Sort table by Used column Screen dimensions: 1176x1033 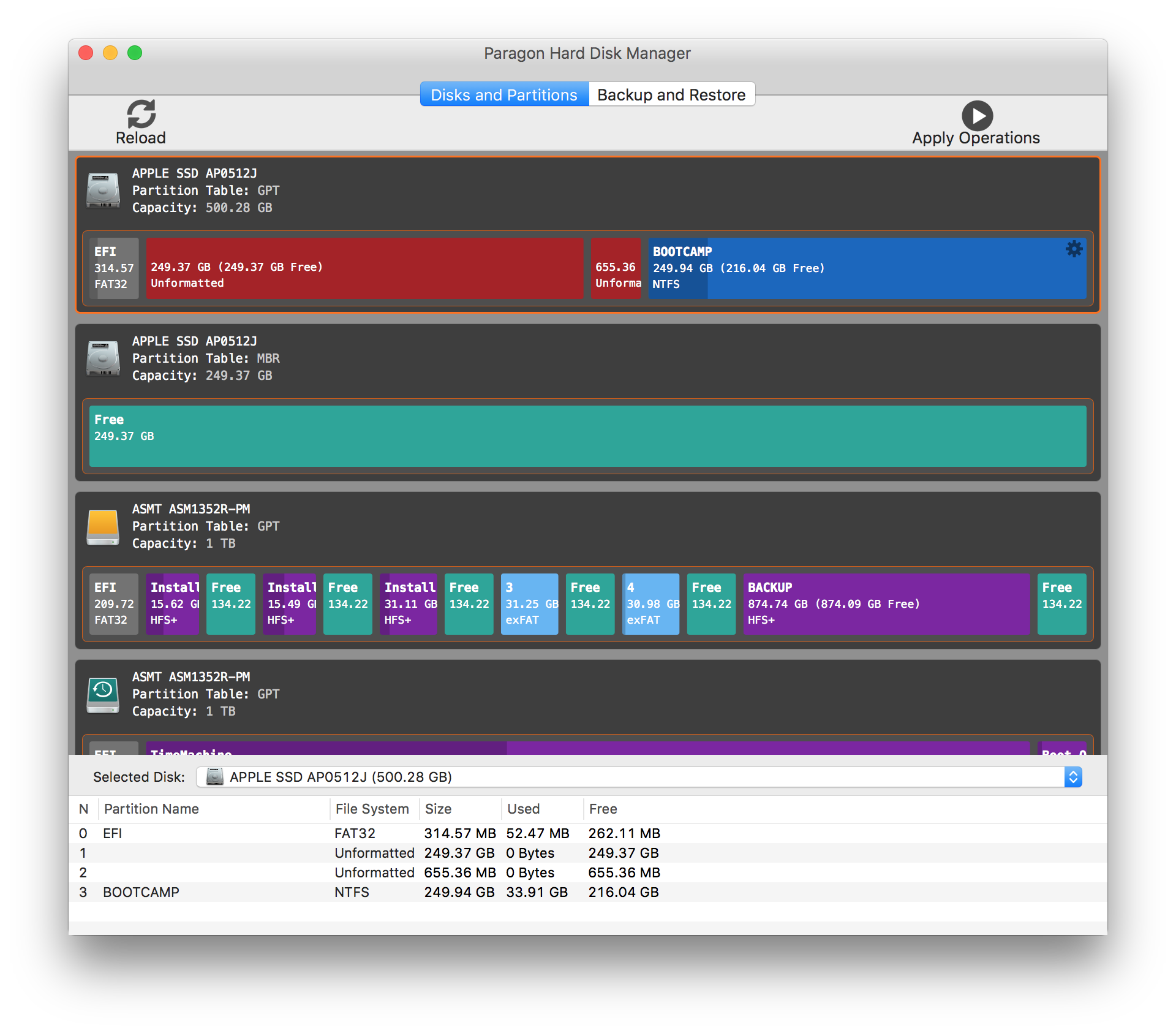[542, 809]
